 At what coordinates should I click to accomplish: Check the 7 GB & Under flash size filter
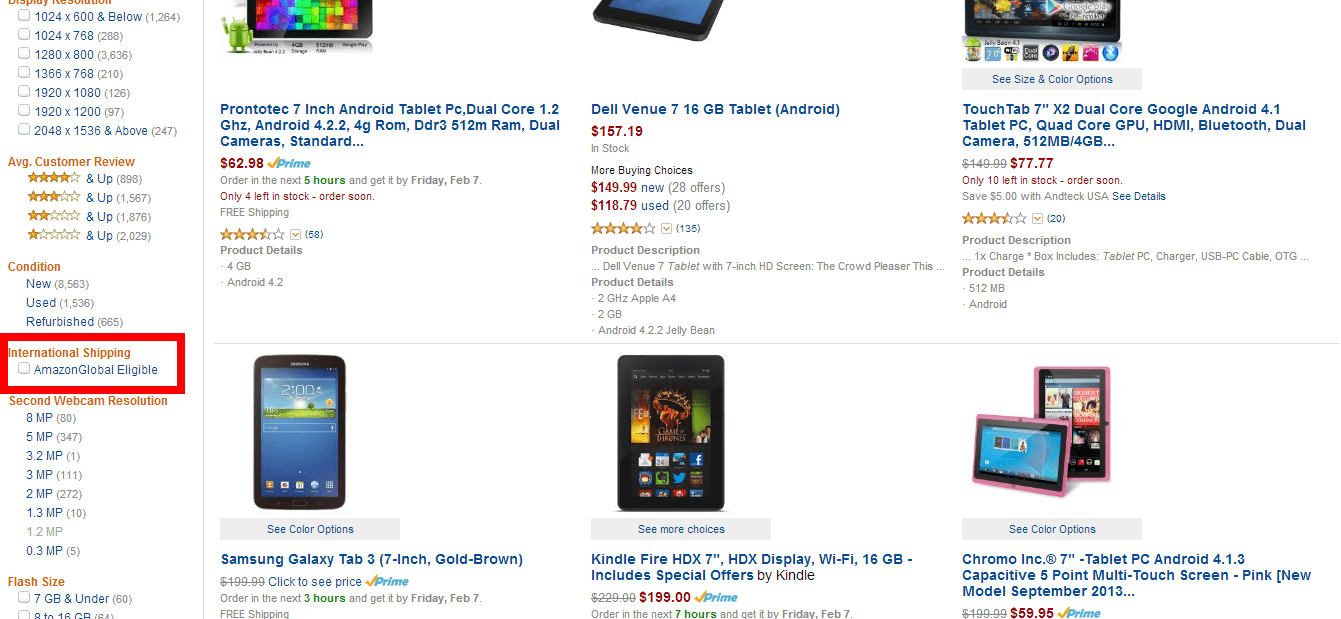[22, 599]
